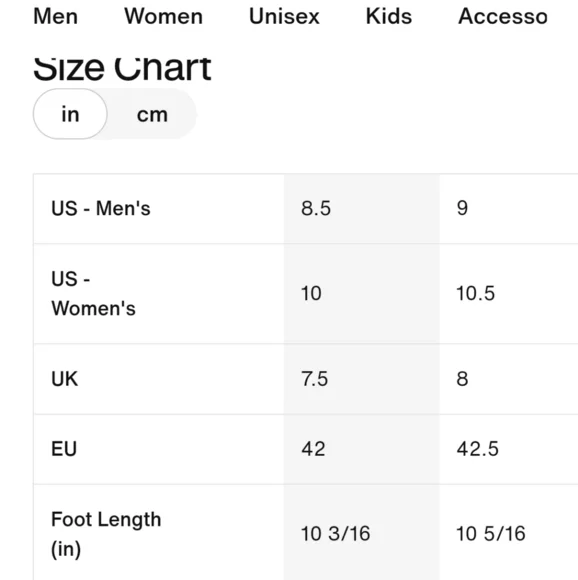Open the Unisex navigation menu
The width and height of the screenshot is (578, 580).
pos(284,16)
